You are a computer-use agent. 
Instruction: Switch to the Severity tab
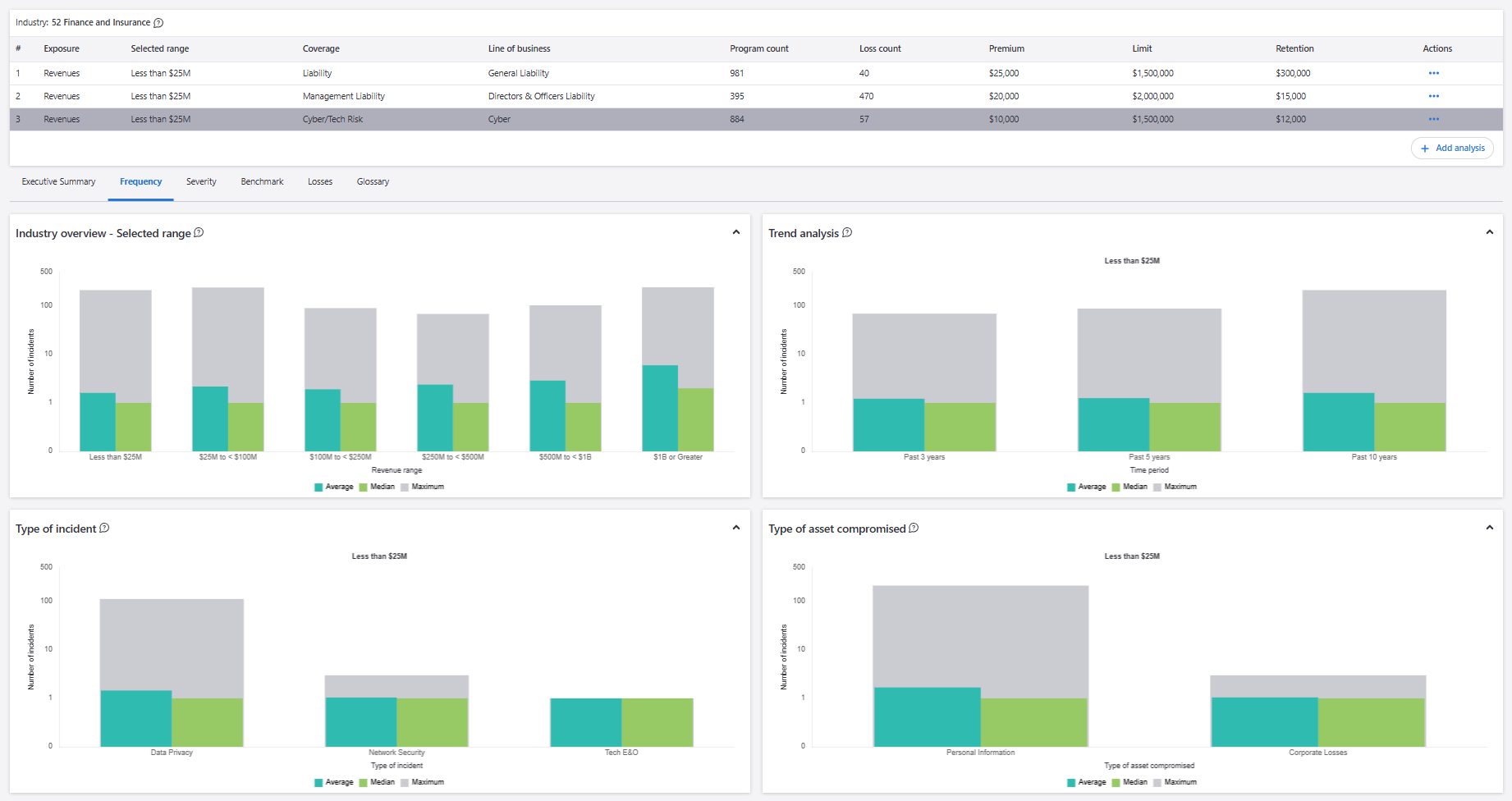coord(201,182)
